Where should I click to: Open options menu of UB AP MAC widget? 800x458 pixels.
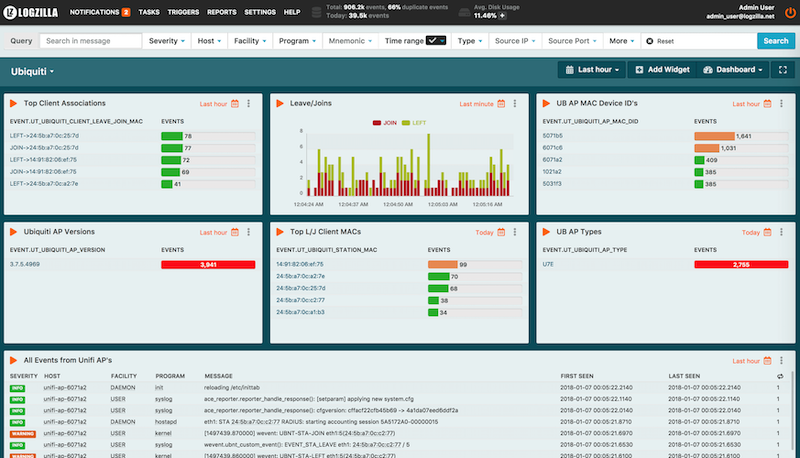781,104
